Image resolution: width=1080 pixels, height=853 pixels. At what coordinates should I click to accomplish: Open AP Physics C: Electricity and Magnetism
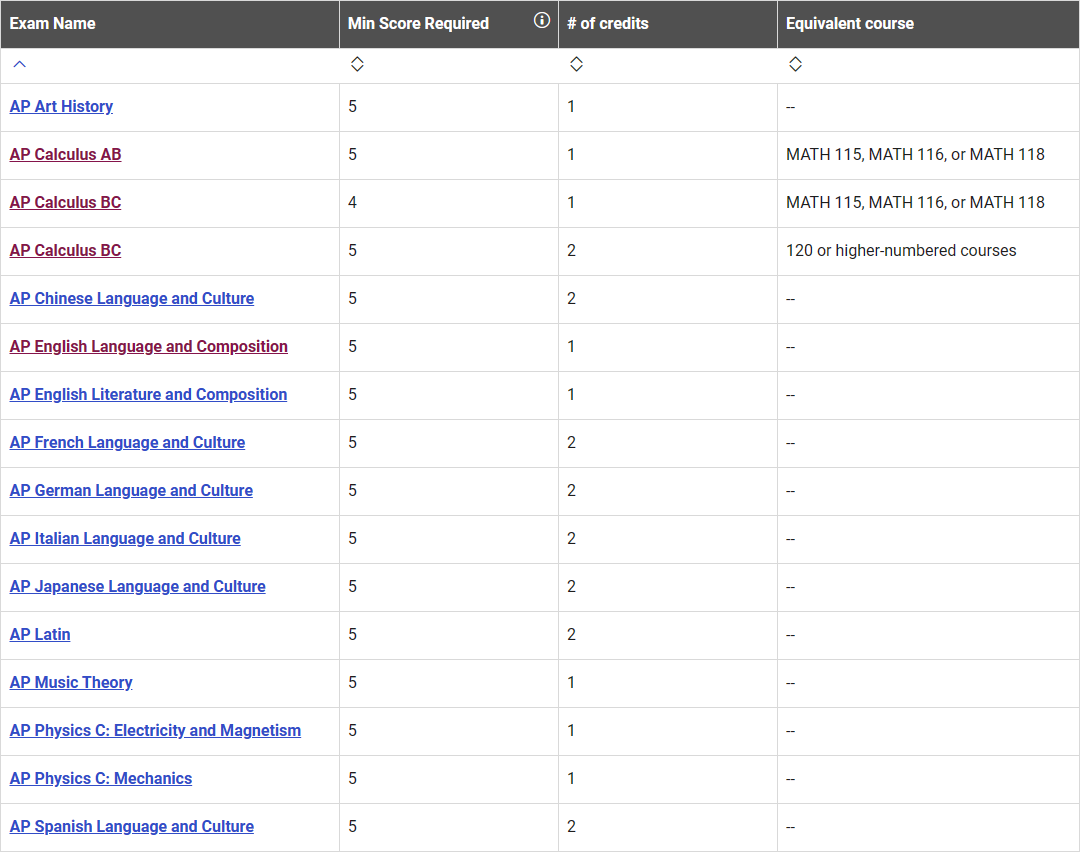pyautogui.click(x=155, y=731)
